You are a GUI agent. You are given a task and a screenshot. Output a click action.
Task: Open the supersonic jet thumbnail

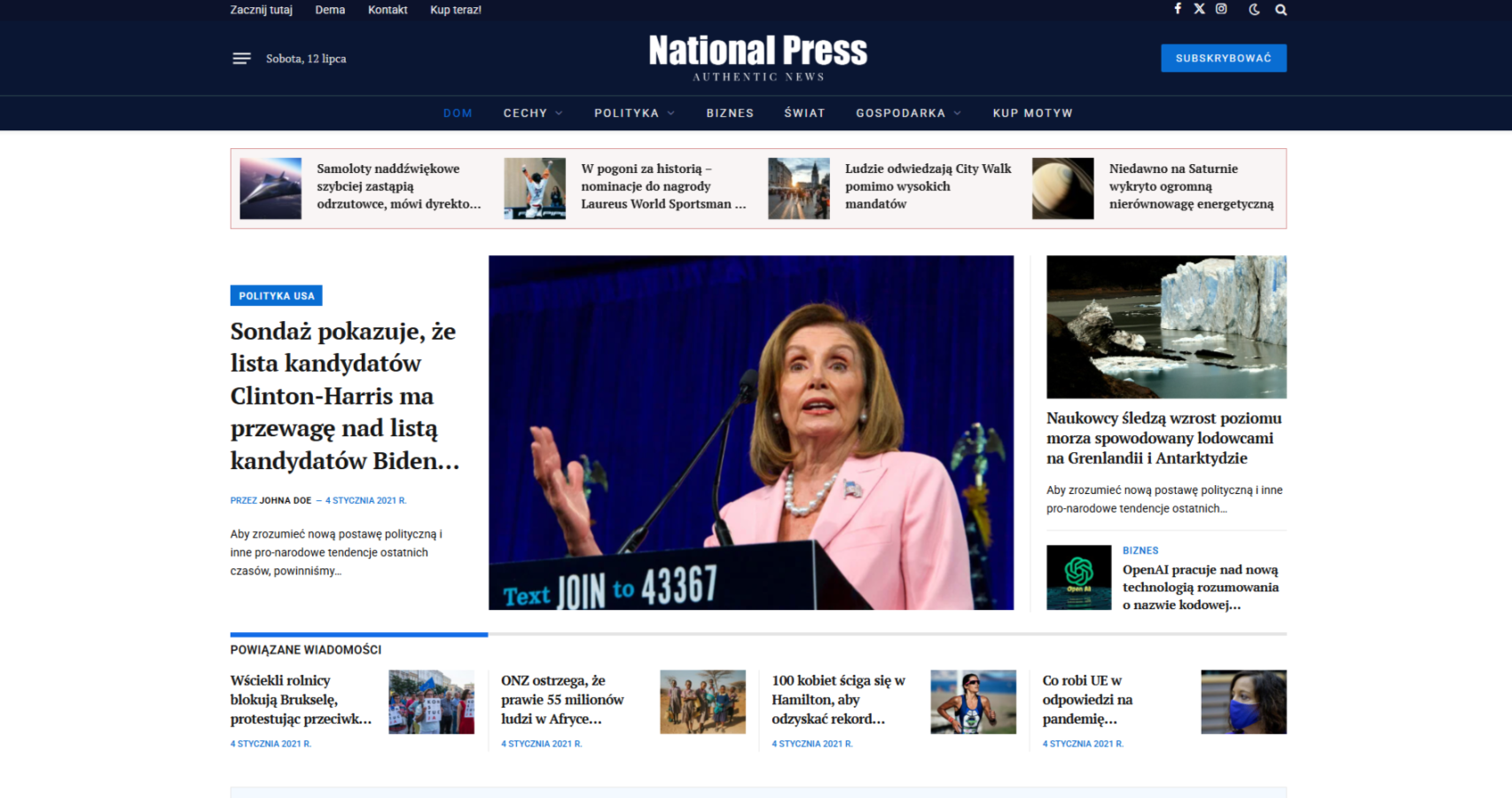[270, 189]
